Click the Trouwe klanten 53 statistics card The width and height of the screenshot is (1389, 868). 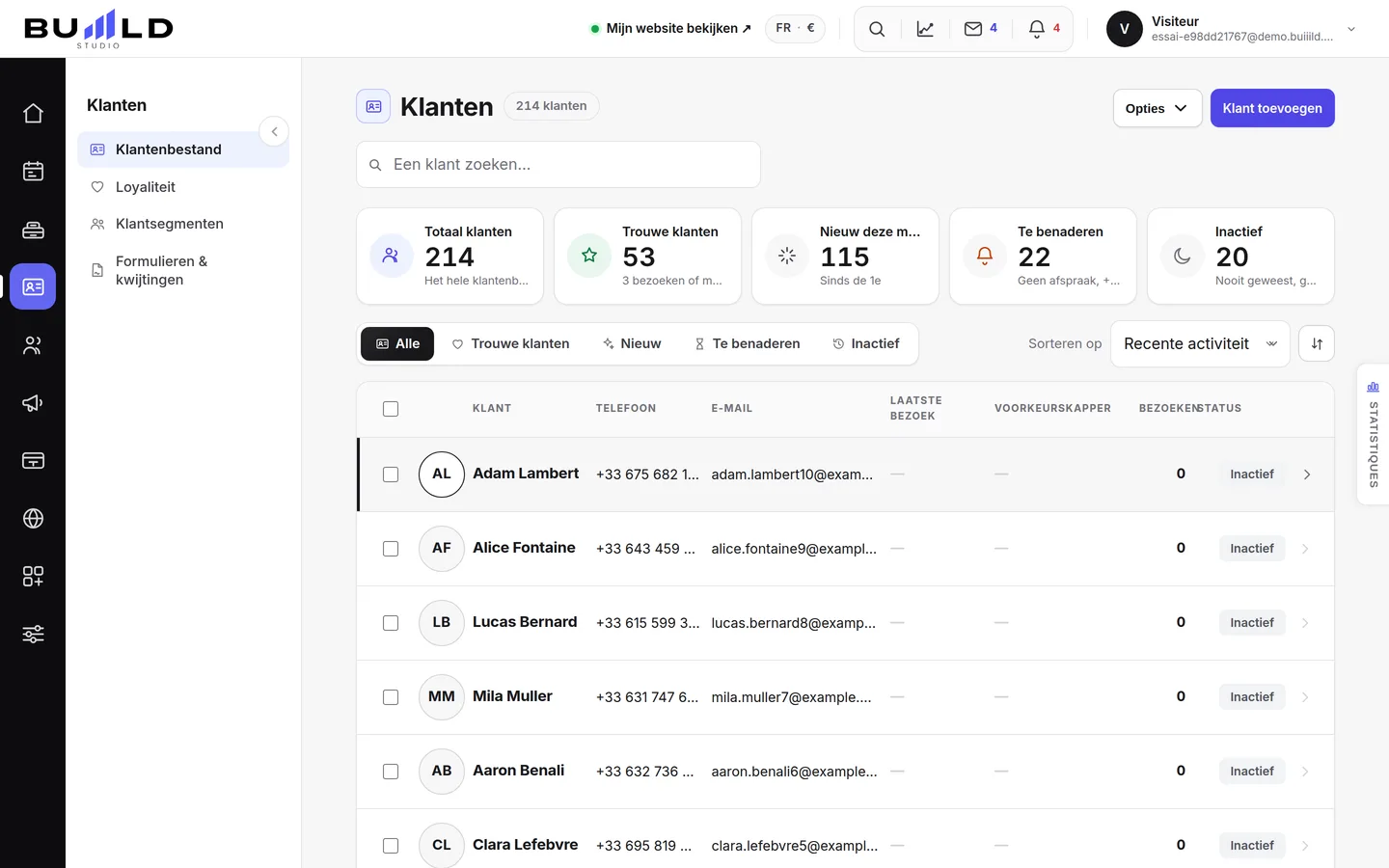(x=647, y=257)
